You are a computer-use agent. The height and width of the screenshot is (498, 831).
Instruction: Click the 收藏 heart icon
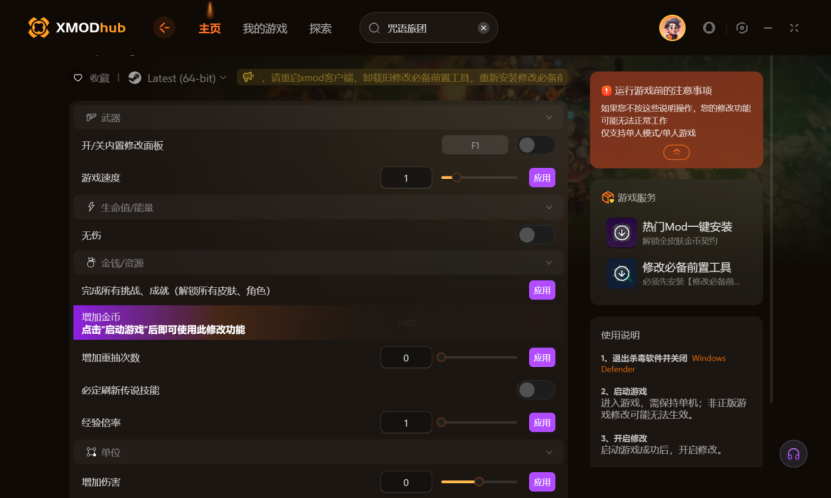(x=78, y=78)
